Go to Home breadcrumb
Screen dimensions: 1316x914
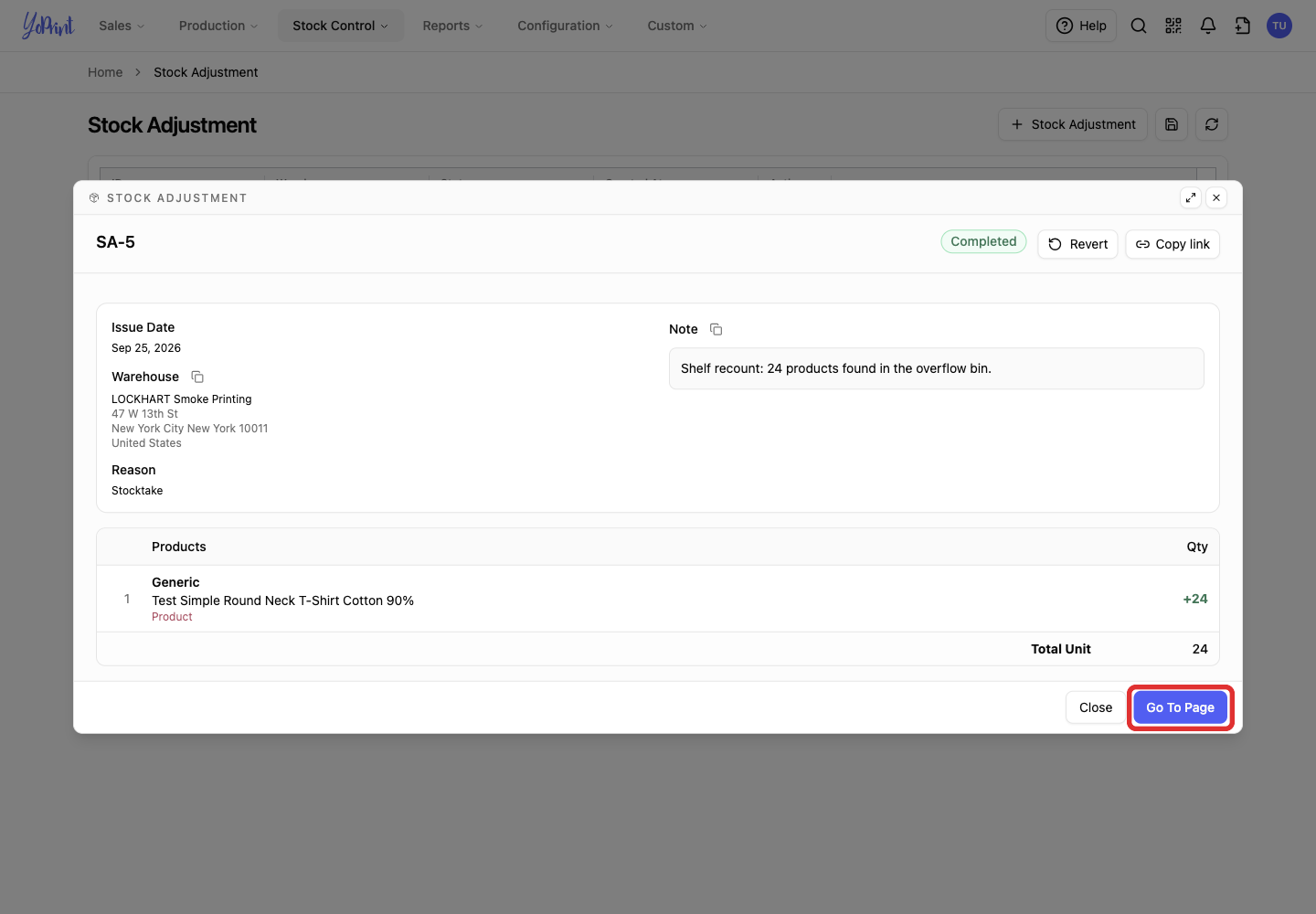tap(105, 72)
